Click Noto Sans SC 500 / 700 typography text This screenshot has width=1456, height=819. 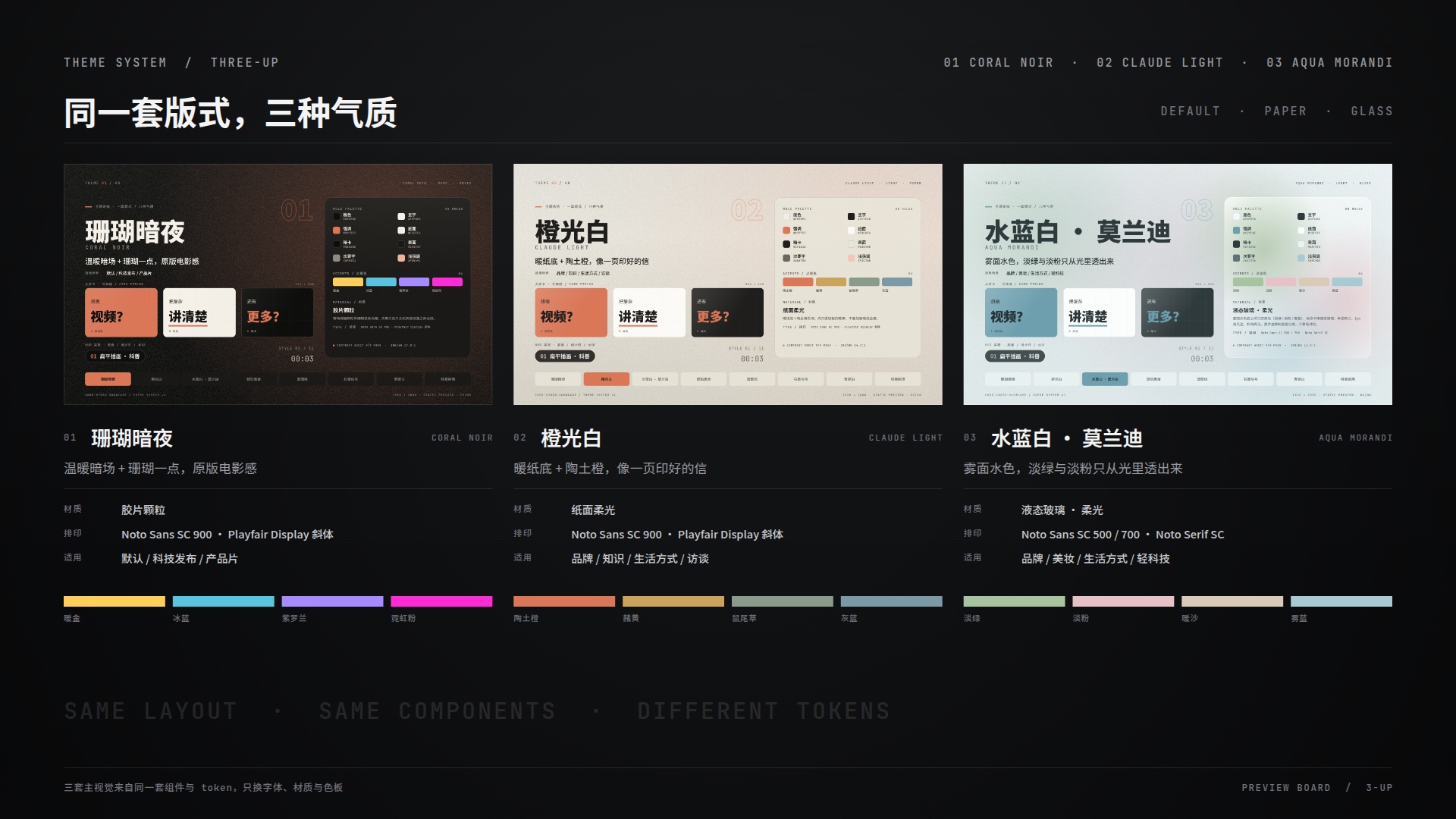click(1080, 534)
